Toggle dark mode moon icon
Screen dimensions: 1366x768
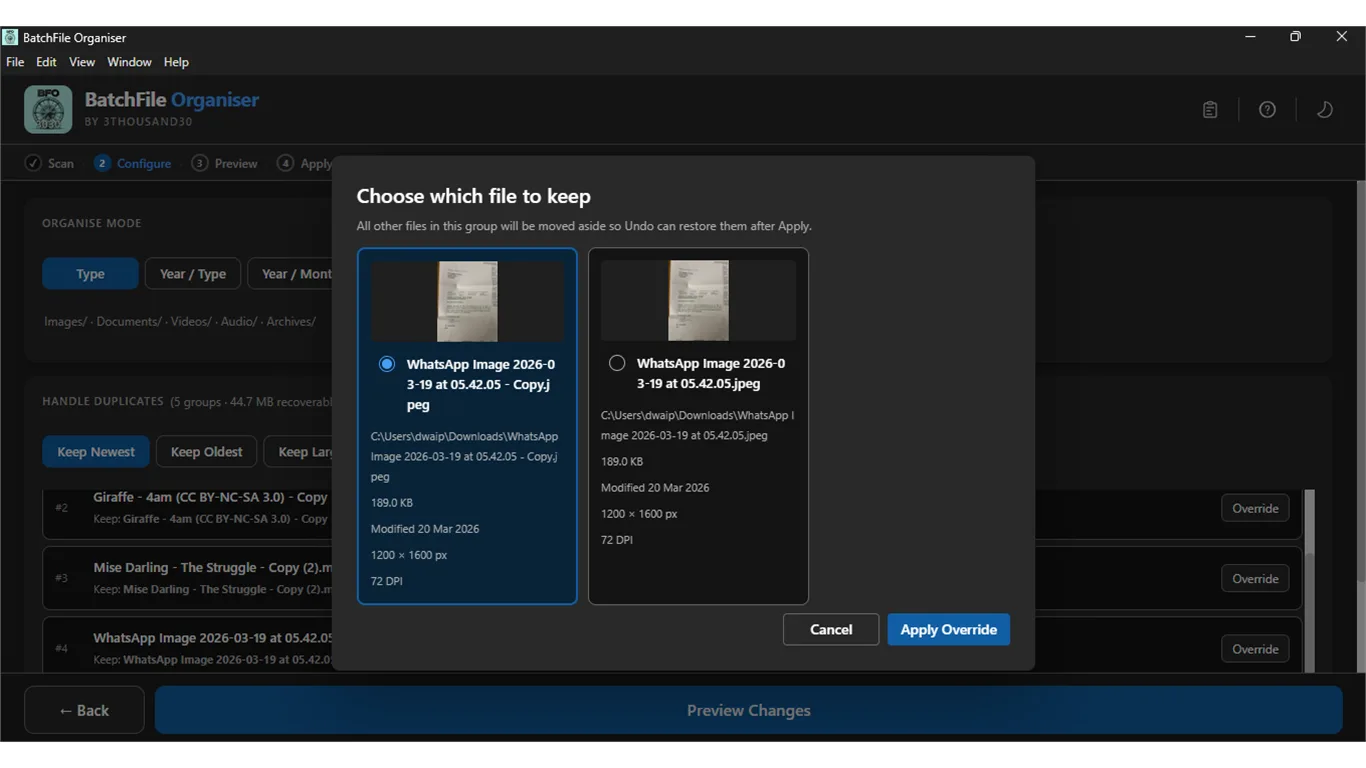click(1325, 110)
